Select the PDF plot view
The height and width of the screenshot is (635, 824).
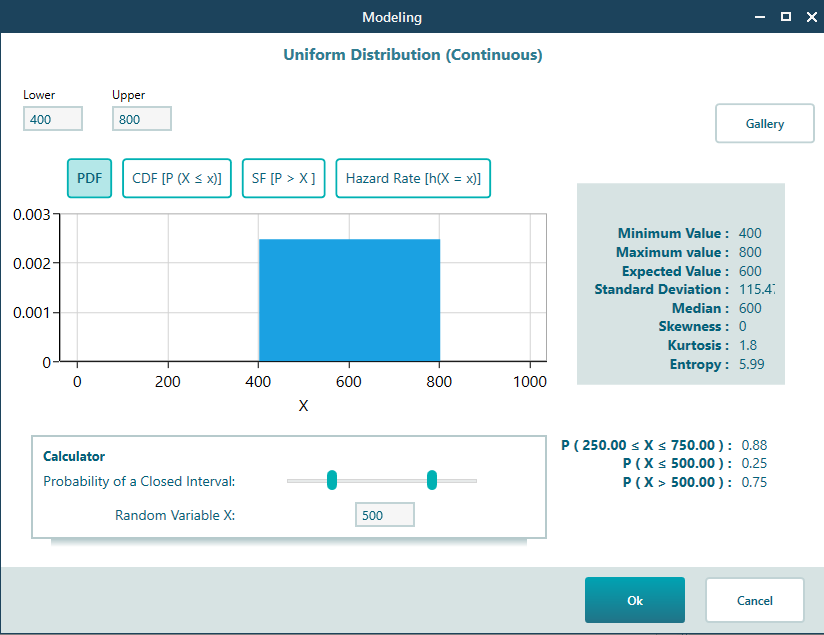tap(89, 179)
